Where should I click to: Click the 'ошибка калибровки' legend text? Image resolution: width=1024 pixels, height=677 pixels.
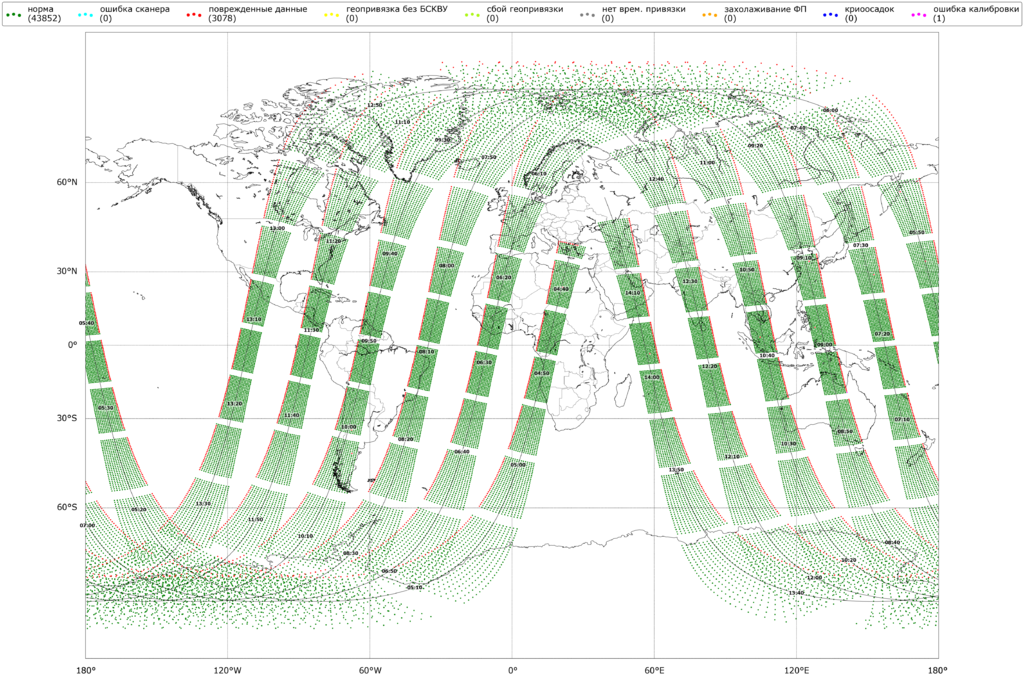968,9
